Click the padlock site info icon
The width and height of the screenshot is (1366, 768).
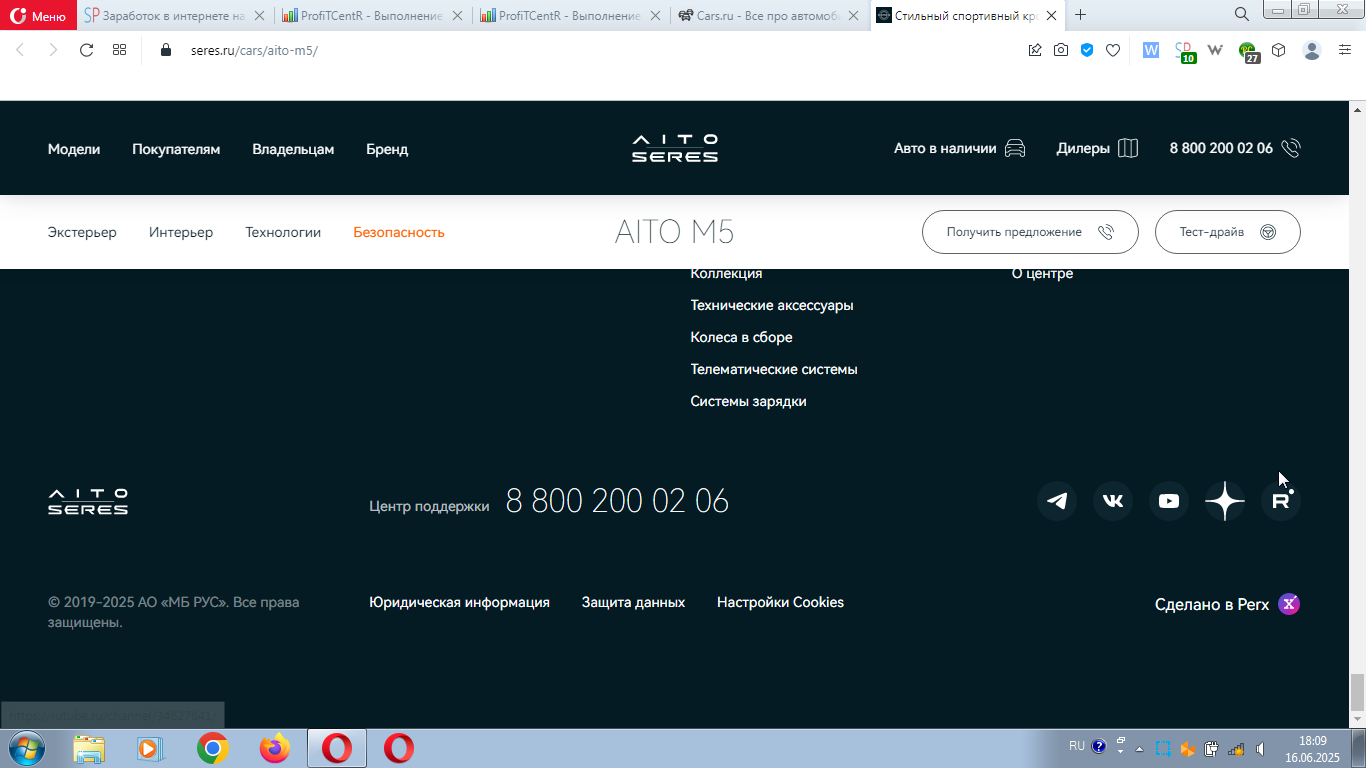click(x=166, y=50)
